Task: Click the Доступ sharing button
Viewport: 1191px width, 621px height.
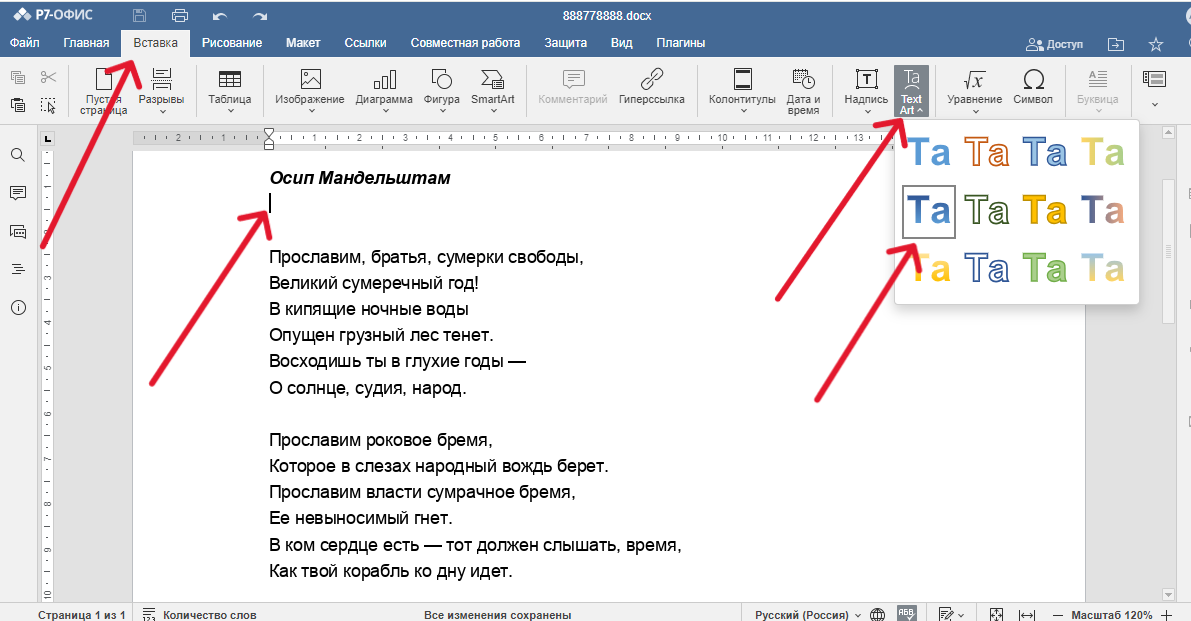Action: click(1054, 44)
